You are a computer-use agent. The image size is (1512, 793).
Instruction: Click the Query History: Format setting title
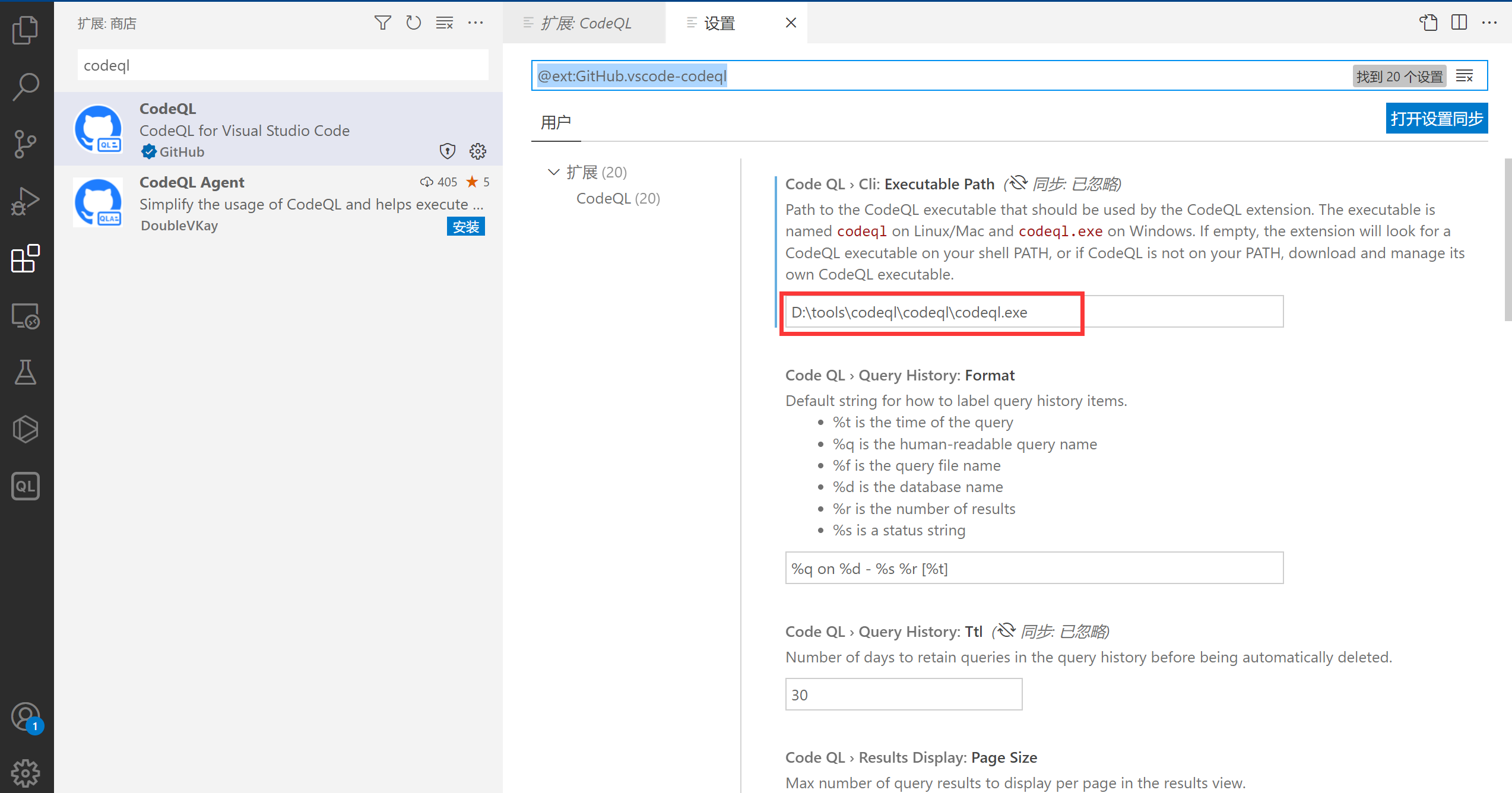click(x=900, y=375)
